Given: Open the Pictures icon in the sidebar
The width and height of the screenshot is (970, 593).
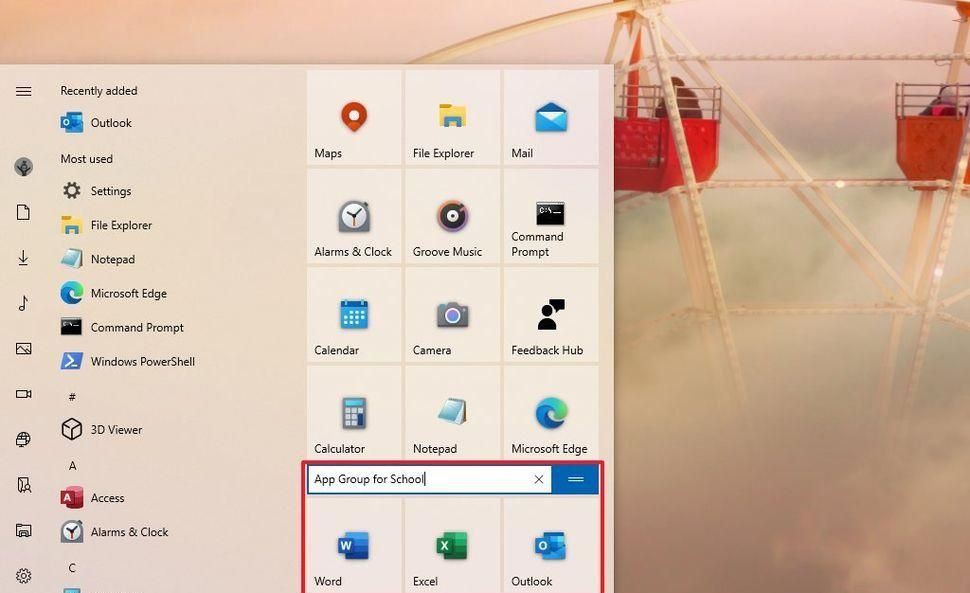Looking at the screenshot, I should (x=23, y=348).
